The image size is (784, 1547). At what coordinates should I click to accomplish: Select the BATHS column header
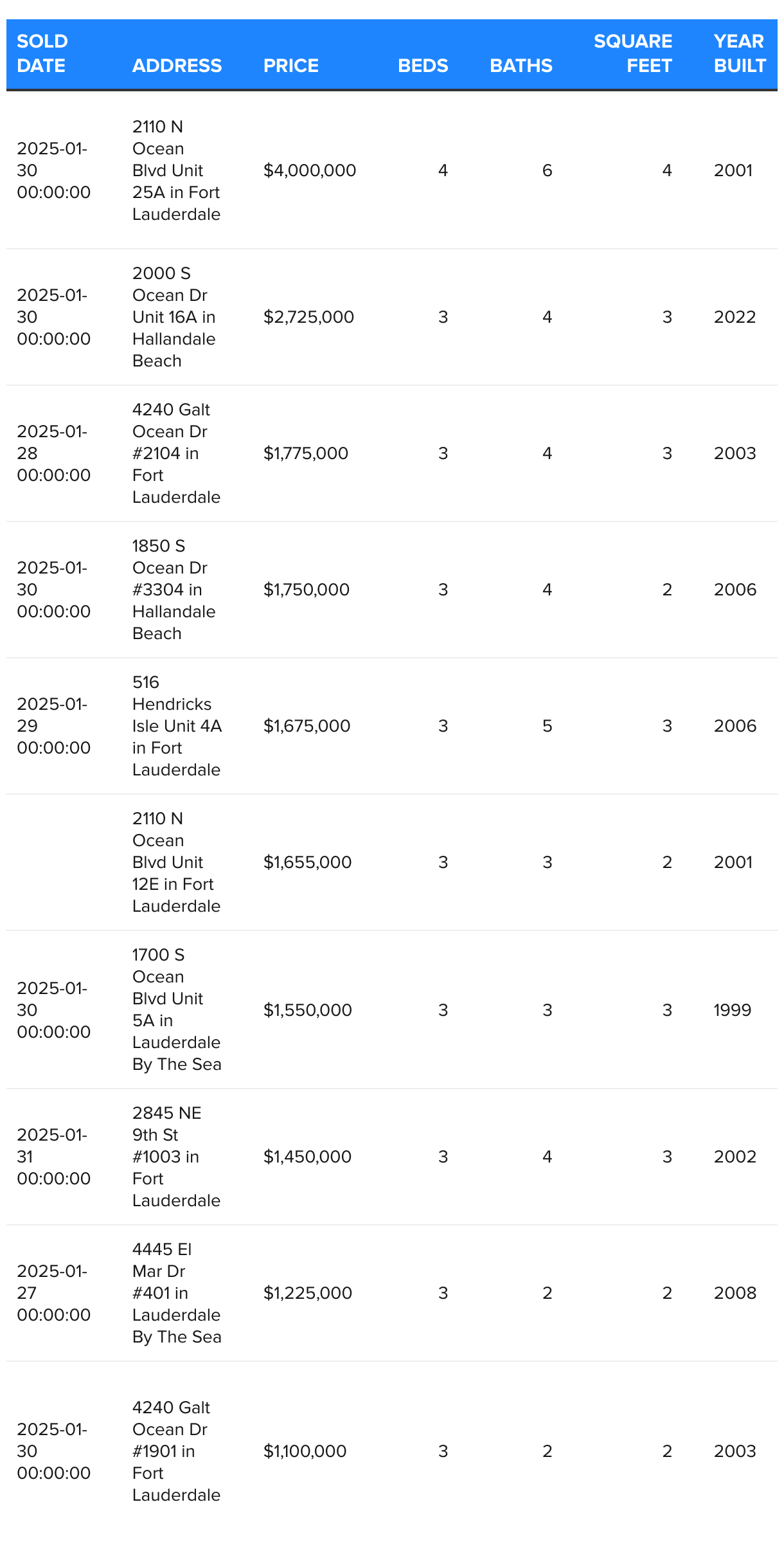coord(521,66)
